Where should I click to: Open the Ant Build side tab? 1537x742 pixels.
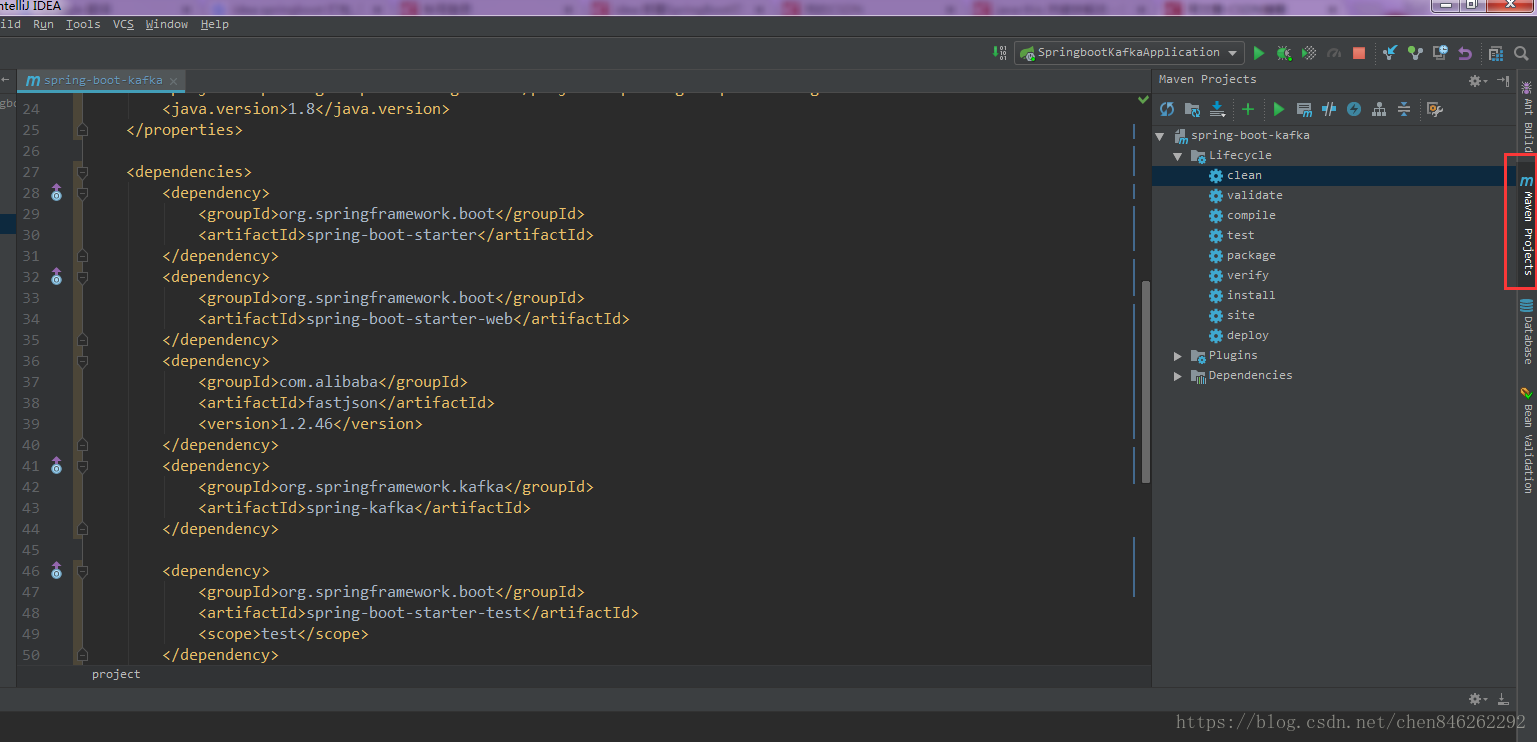point(1527,117)
